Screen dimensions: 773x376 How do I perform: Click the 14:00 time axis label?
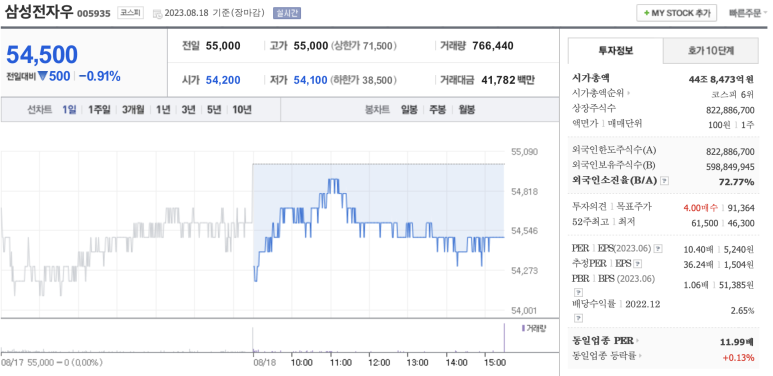pos(457,363)
